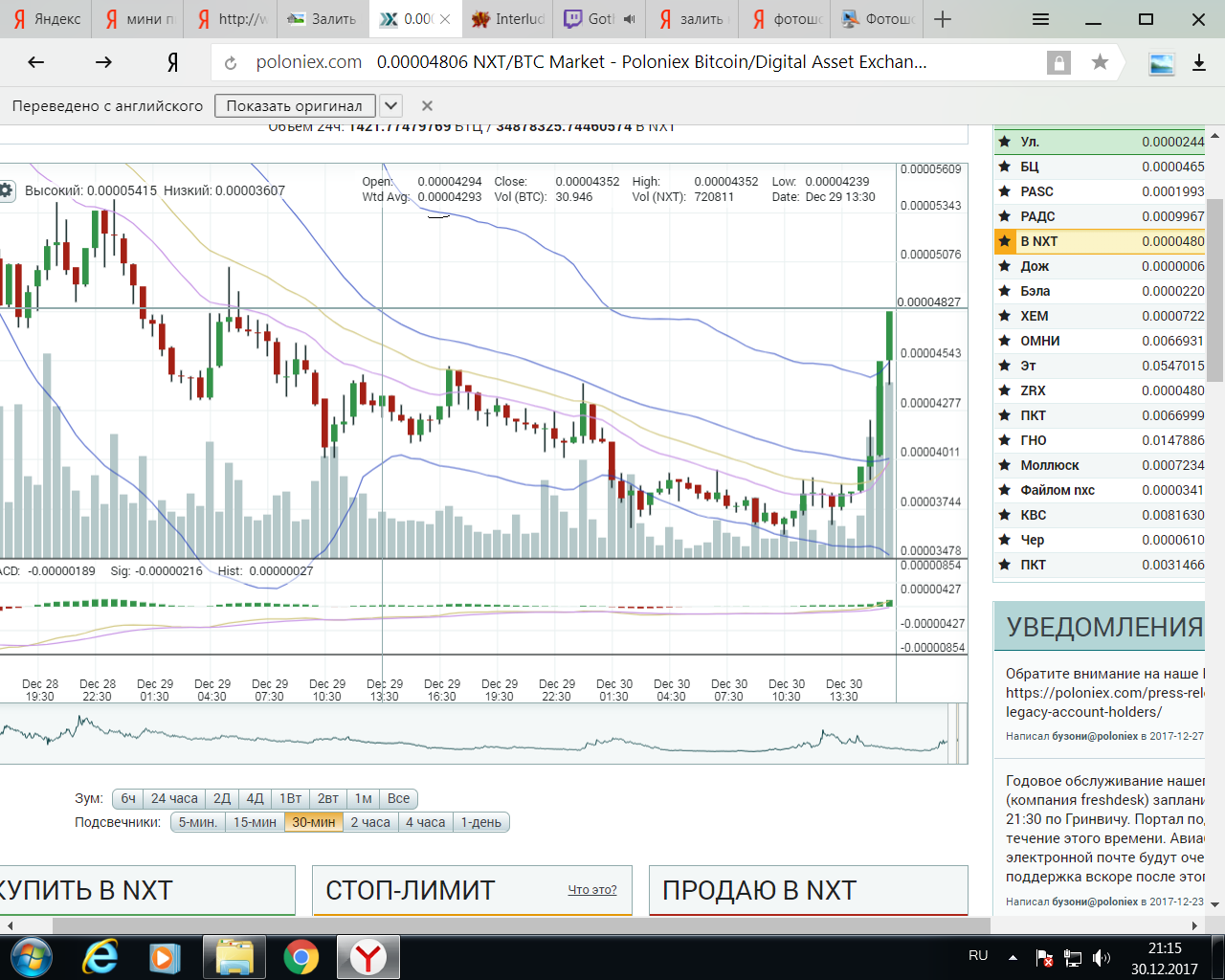The height and width of the screenshot is (980, 1225).
Task: Set chart zoom to Все
Action: (x=399, y=798)
